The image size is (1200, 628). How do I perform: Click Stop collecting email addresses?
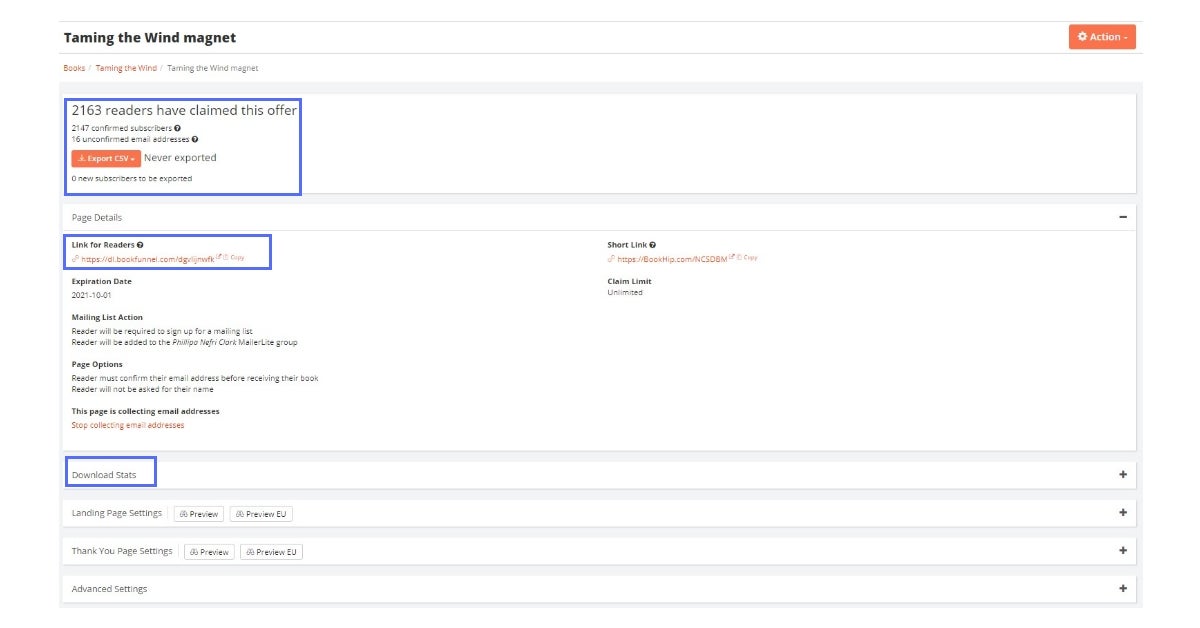coord(128,425)
